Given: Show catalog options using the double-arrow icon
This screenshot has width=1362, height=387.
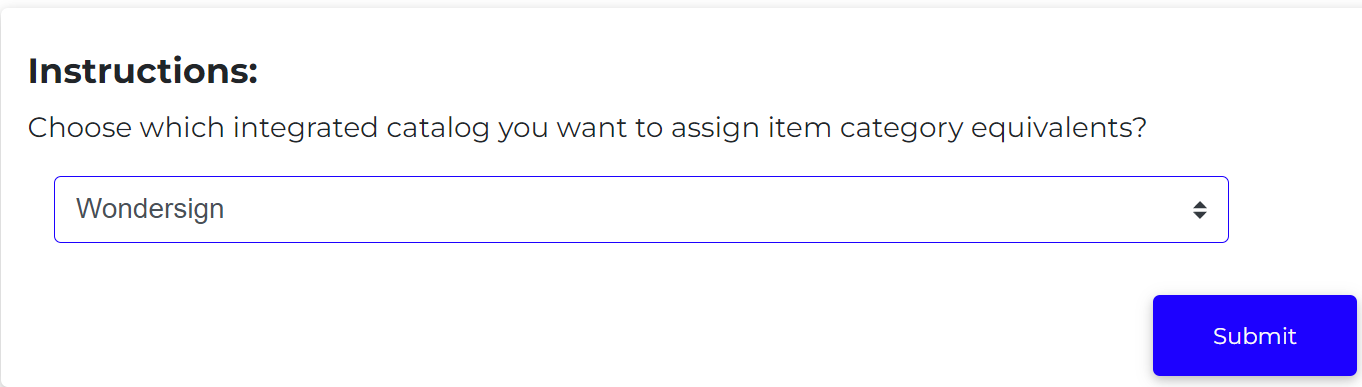Looking at the screenshot, I should (x=1199, y=210).
